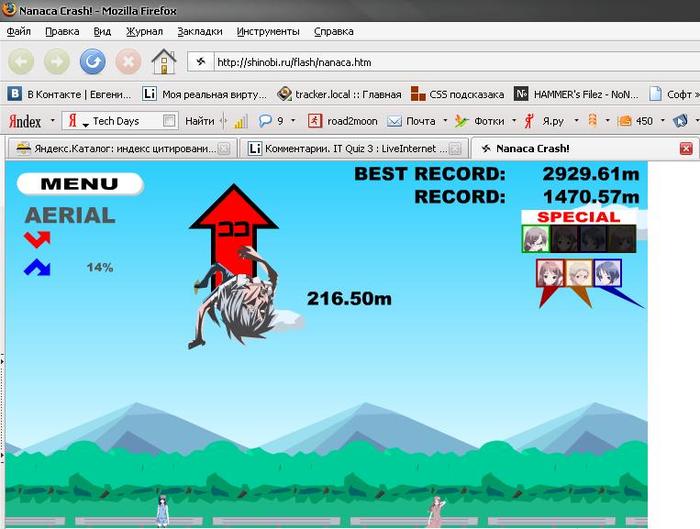Close the Яндекс.Каталог tab
The height and width of the screenshot is (529, 700).
224,149
